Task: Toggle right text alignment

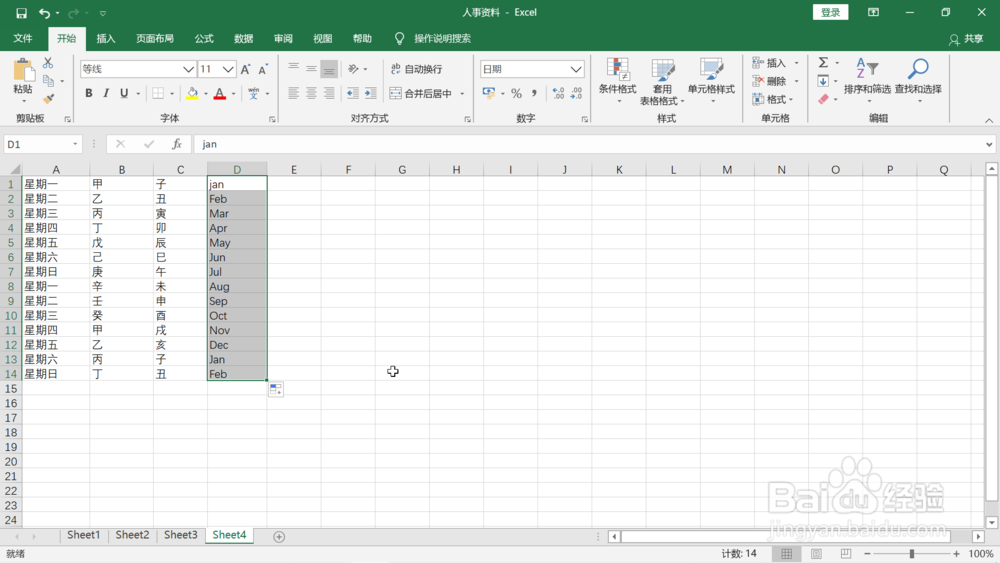Action: (x=329, y=93)
